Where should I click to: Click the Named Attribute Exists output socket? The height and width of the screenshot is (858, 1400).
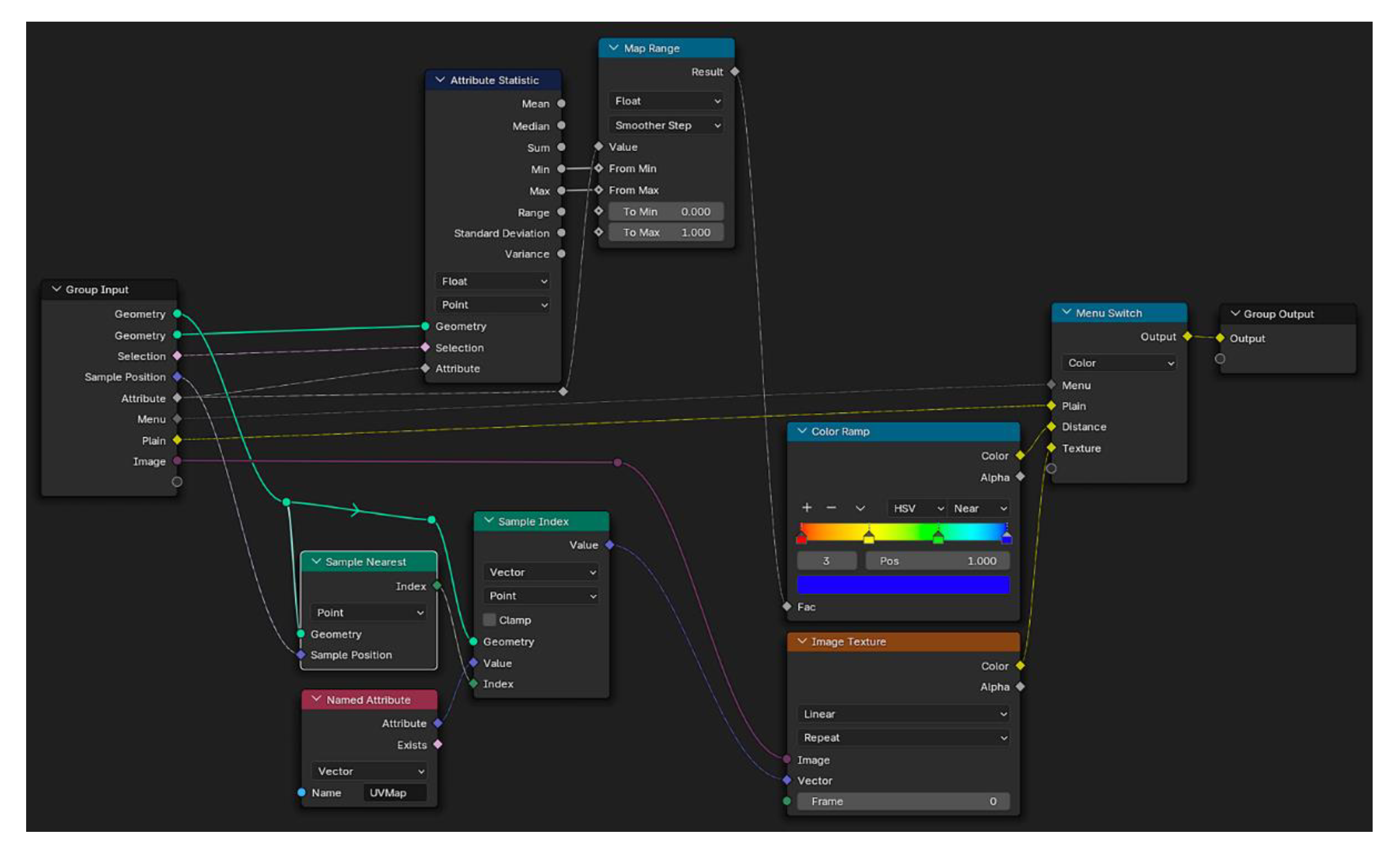(x=437, y=744)
